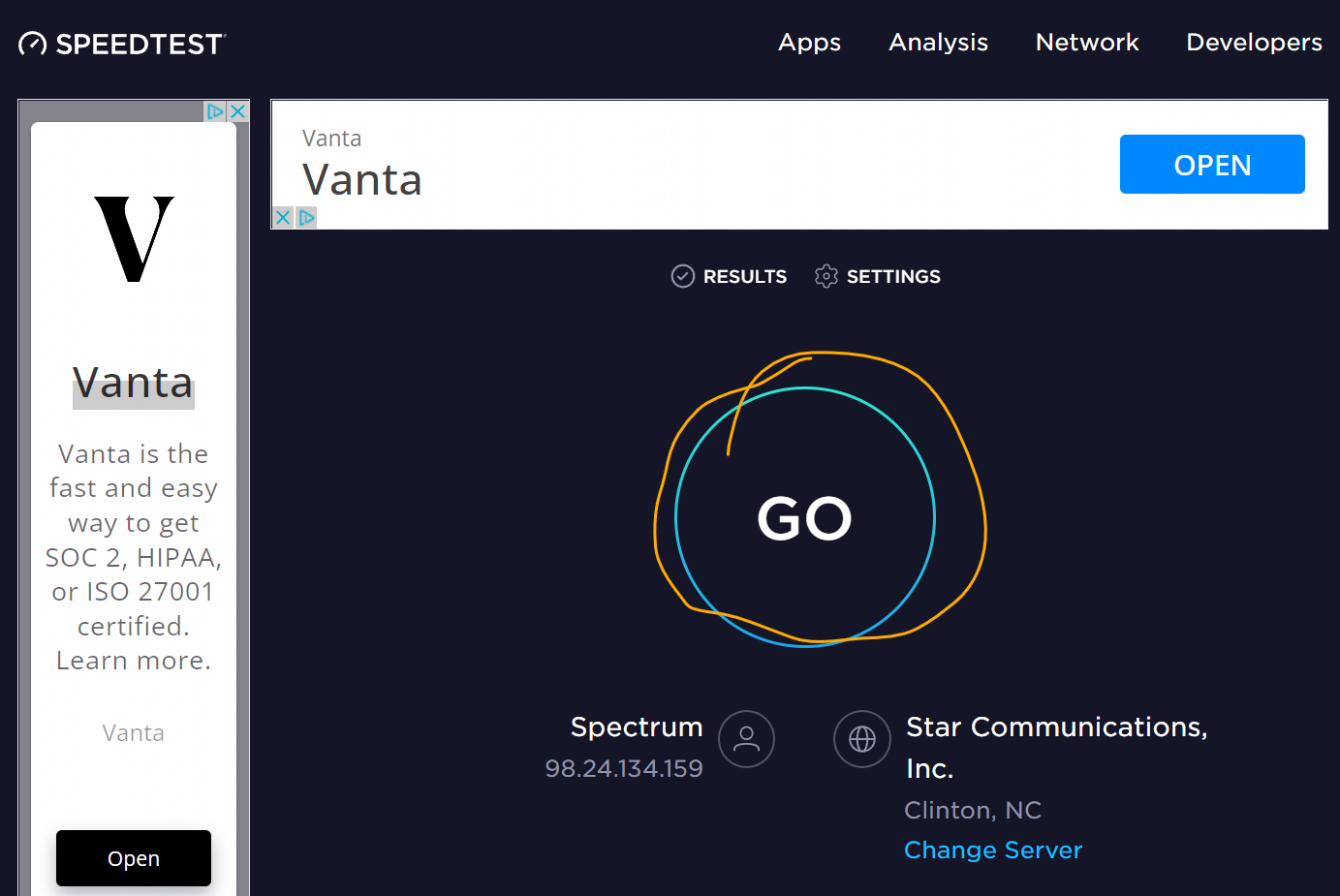Click the globe icon beside Star Communications
This screenshot has height=896, width=1340.
(x=861, y=739)
